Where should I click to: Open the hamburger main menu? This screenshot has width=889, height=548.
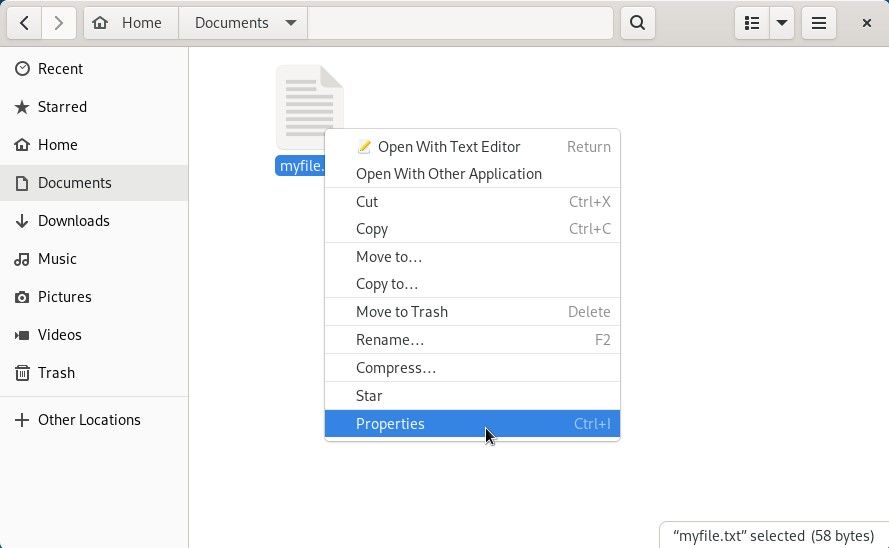(818, 23)
